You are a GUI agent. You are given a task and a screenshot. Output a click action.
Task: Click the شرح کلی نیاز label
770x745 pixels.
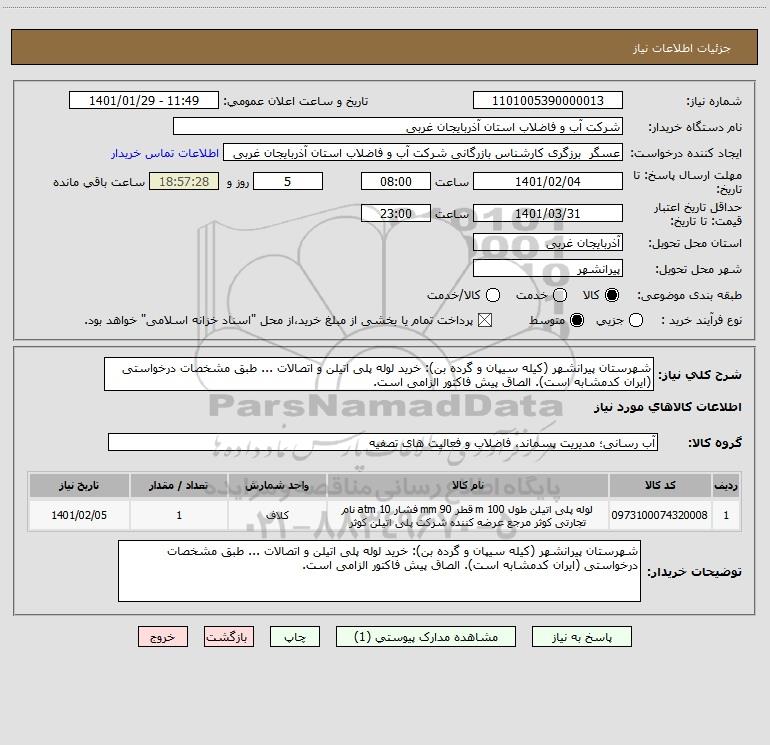(700, 375)
